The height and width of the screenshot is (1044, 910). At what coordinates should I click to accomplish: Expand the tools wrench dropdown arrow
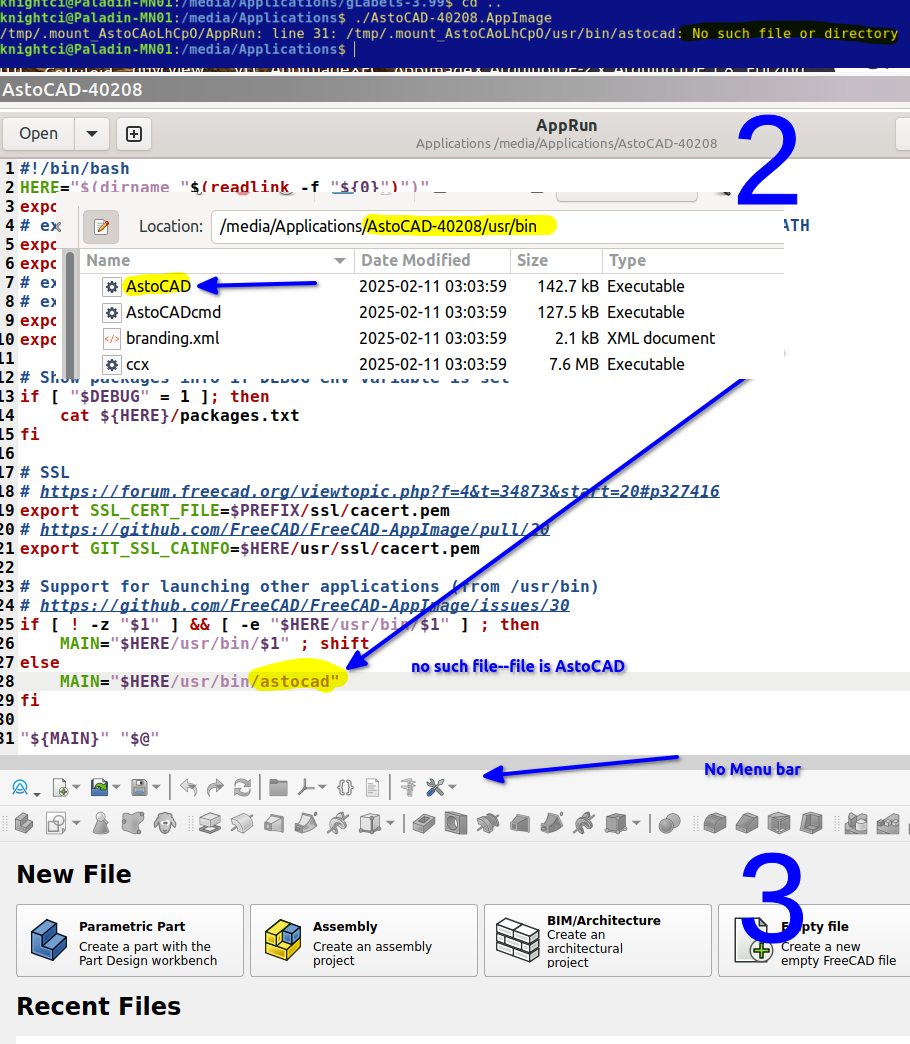click(x=453, y=788)
